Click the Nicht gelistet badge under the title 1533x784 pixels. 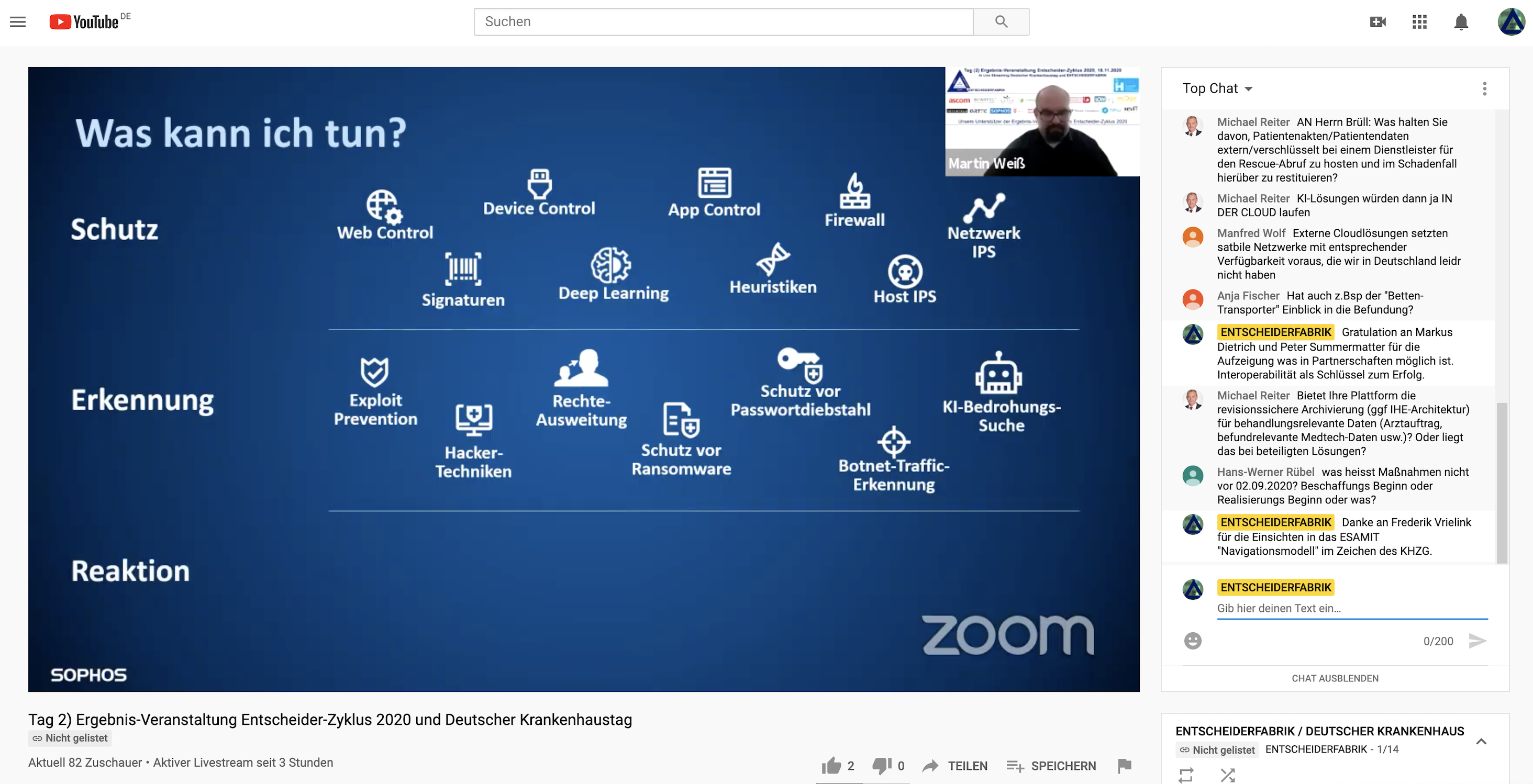point(70,738)
